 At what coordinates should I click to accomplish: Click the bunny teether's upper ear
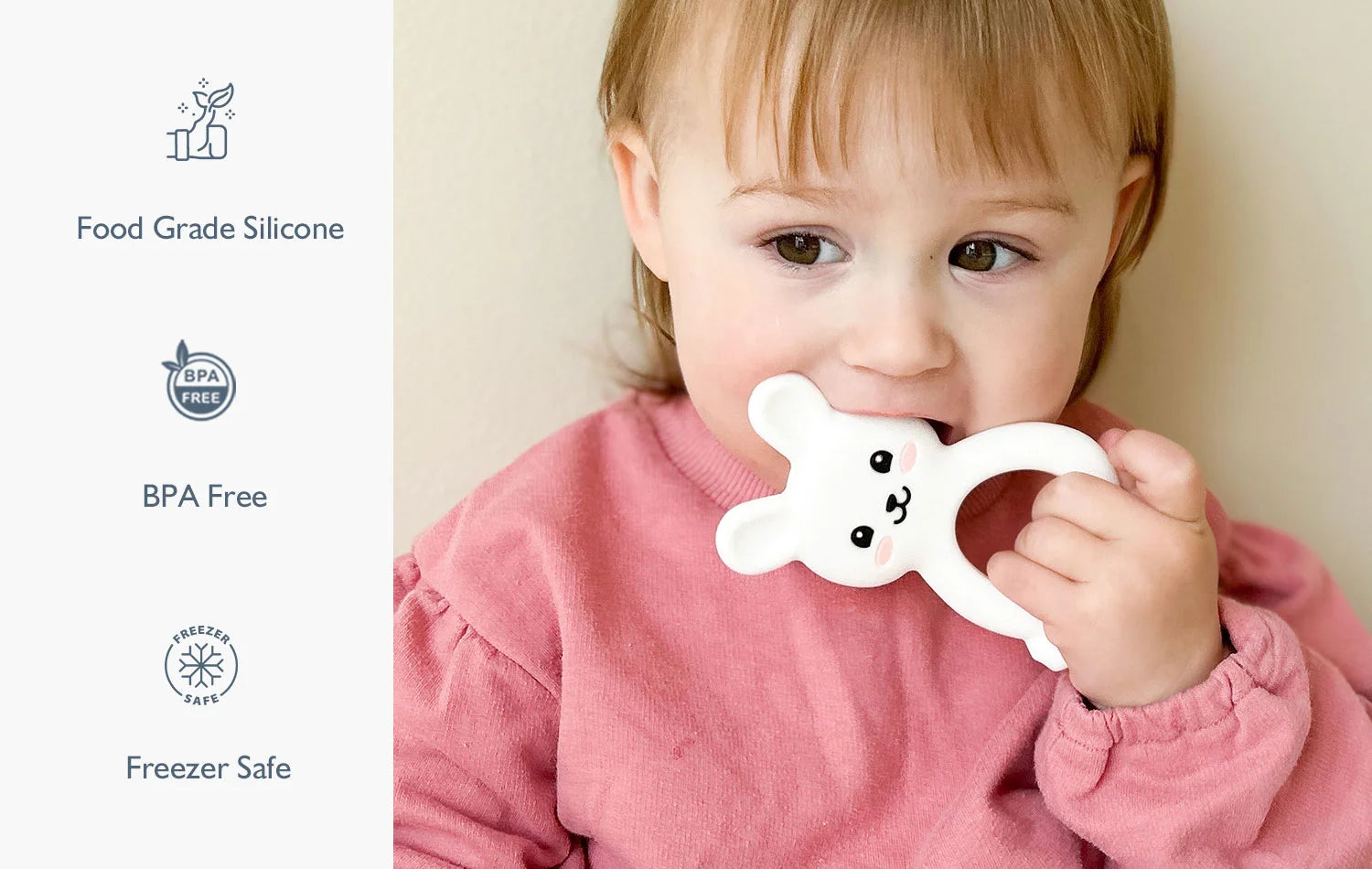point(787,407)
